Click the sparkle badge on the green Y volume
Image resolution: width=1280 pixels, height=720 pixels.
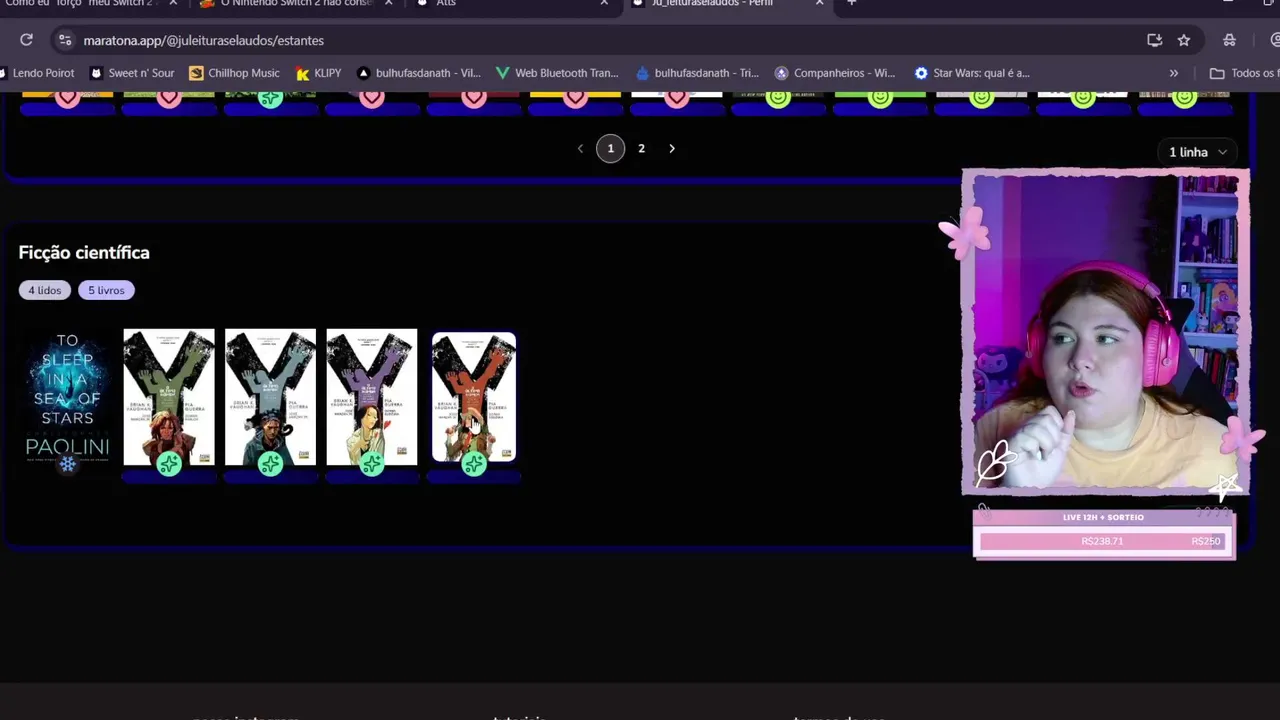[x=169, y=464]
